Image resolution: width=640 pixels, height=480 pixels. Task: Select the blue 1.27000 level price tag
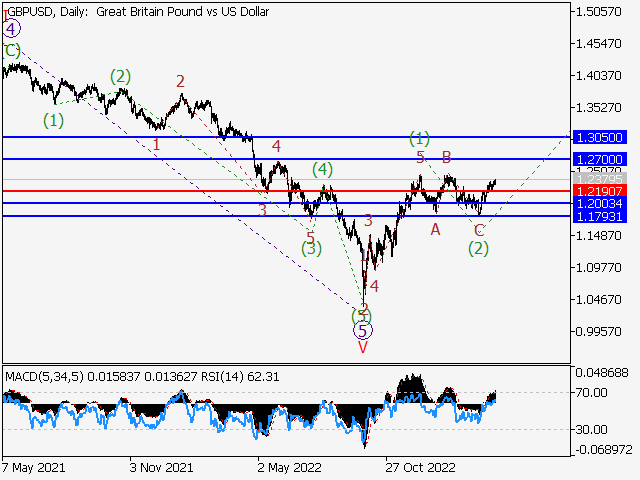(600, 159)
